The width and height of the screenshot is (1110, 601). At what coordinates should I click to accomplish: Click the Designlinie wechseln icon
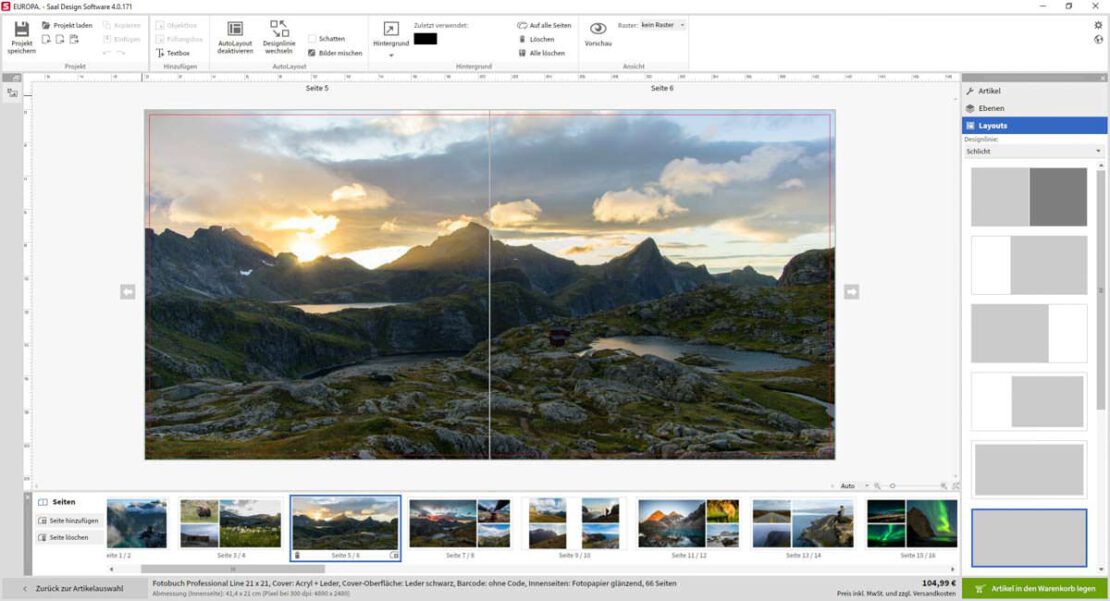click(x=279, y=30)
